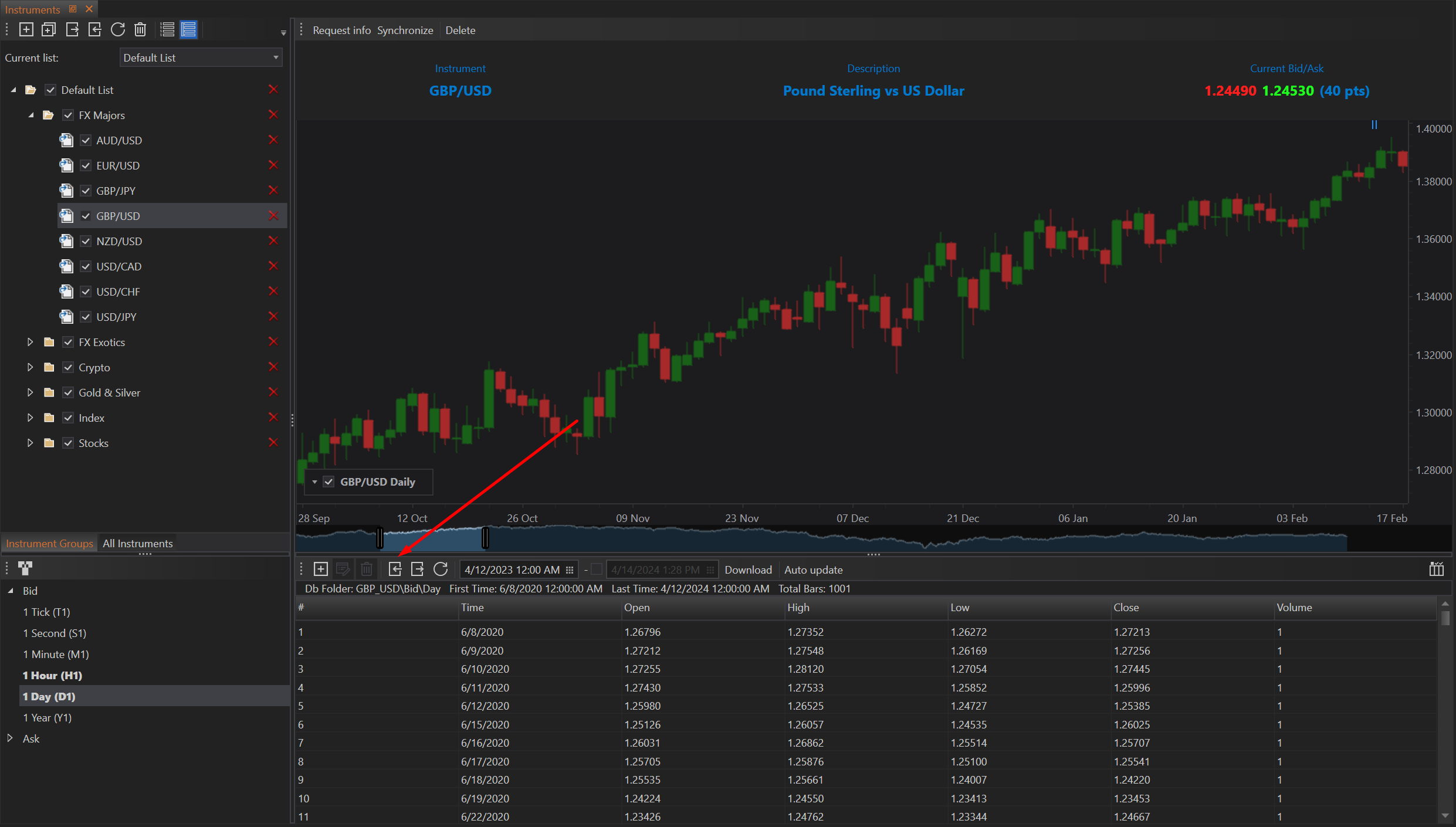Viewport: 1456px width, 827px height.
Task: Switch to the All Instruments tab
Action: click(137, 543)
